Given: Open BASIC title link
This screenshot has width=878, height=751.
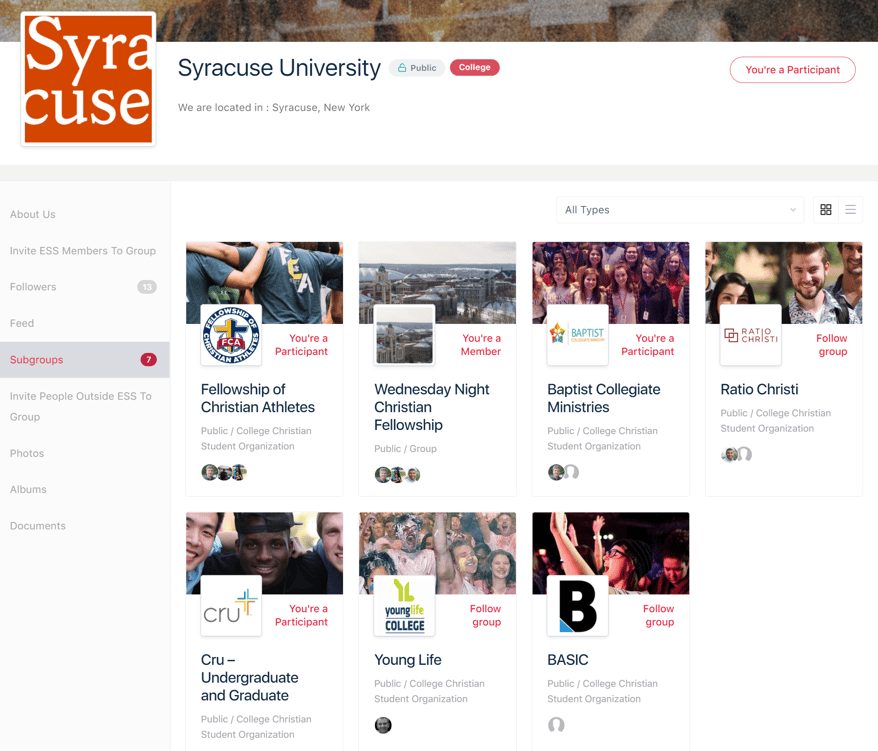Looking at the screenshot, I should tap(568, 660).
